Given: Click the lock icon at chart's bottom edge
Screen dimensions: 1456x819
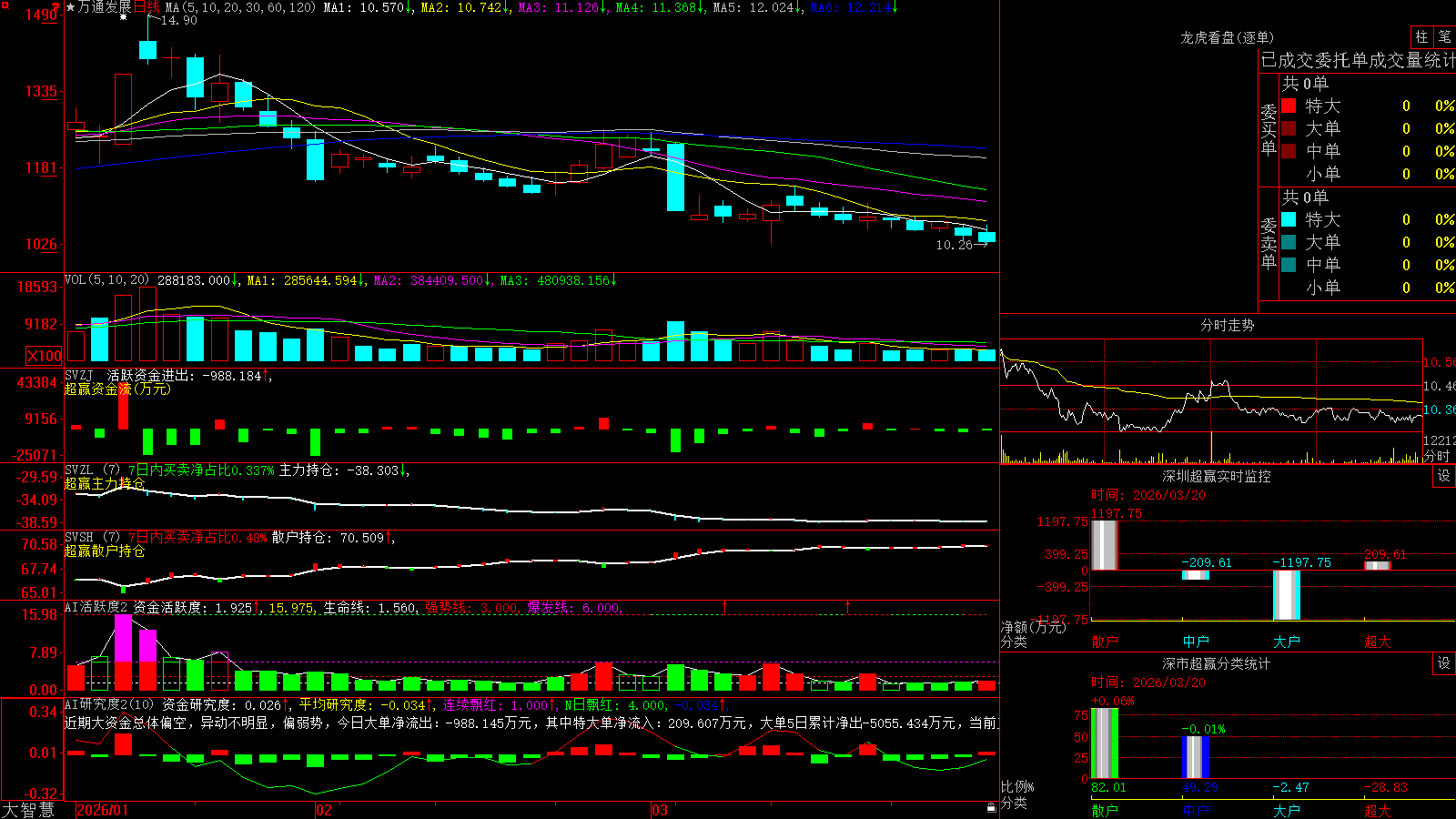Looking at the screenshot, I should [992, 807].
